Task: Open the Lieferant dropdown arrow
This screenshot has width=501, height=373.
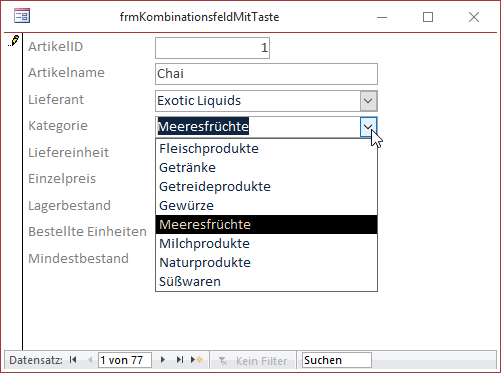Action: click(368, 101)
